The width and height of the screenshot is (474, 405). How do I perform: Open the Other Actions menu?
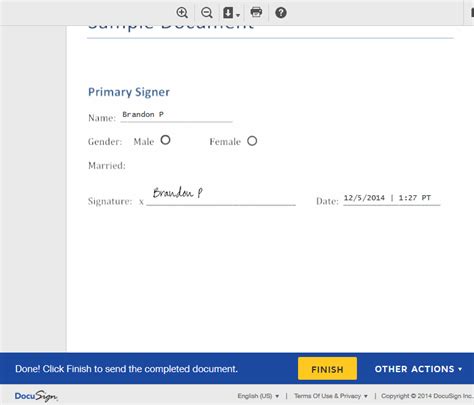(418, 369)
